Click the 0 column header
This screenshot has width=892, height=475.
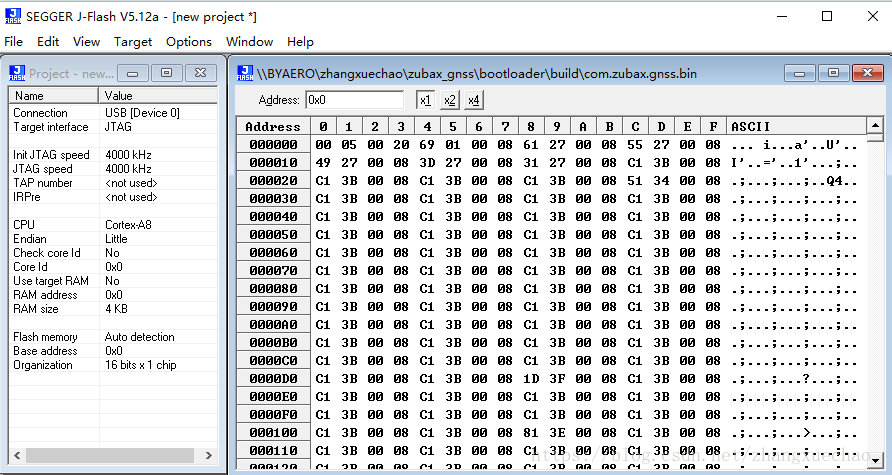[323, 126]
